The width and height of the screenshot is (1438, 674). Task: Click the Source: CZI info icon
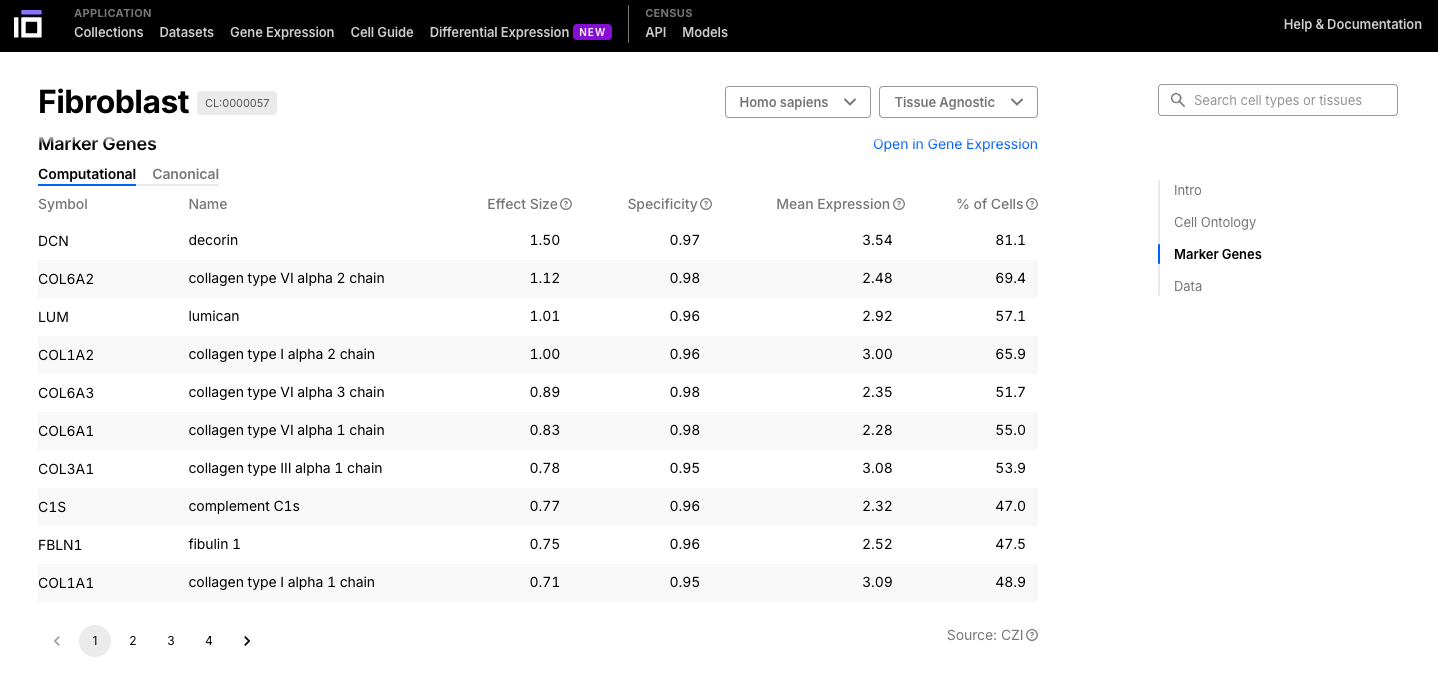pyautogui.click(x=1032, y=635)
